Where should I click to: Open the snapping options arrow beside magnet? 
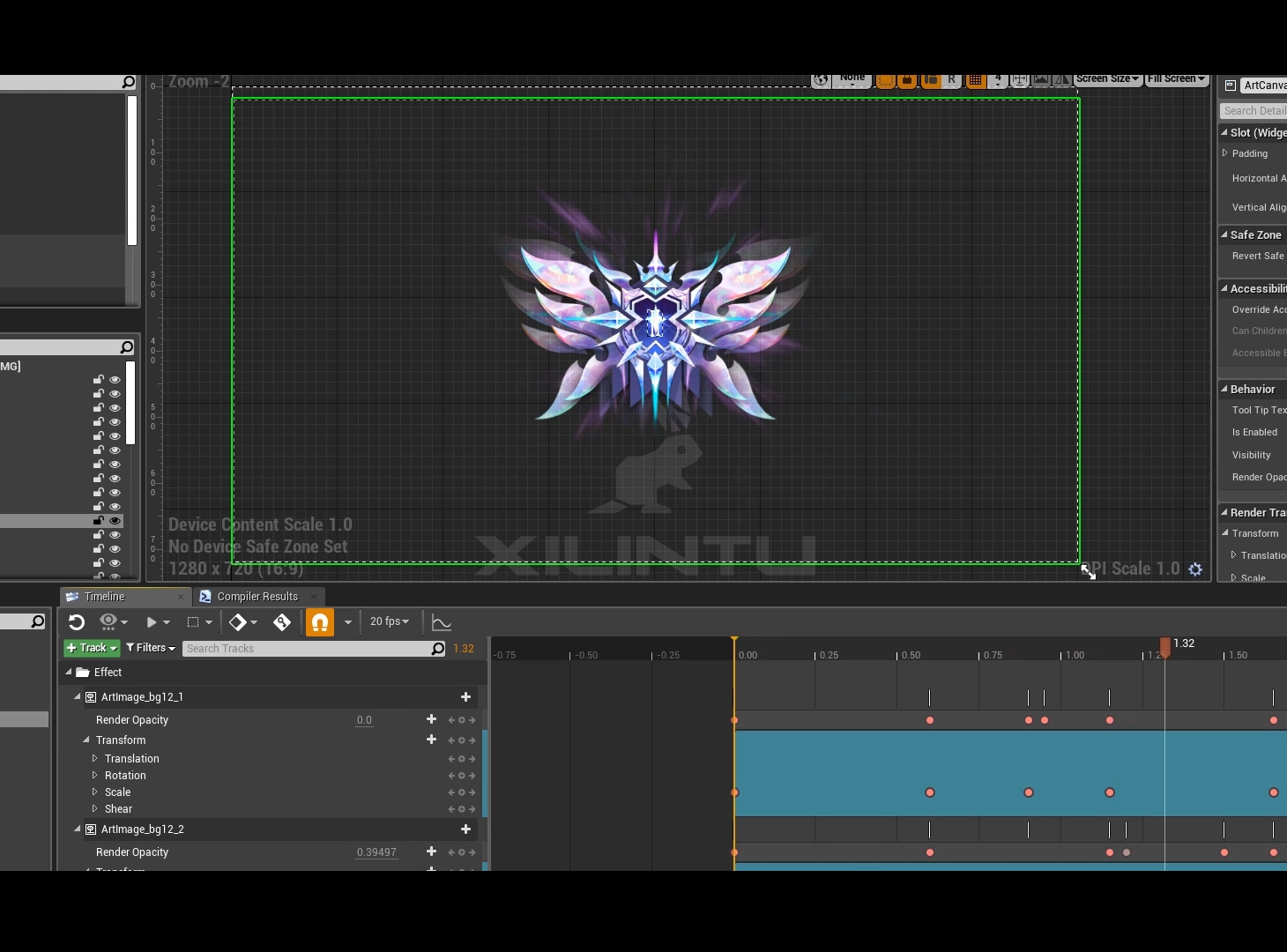click(347, 622)
